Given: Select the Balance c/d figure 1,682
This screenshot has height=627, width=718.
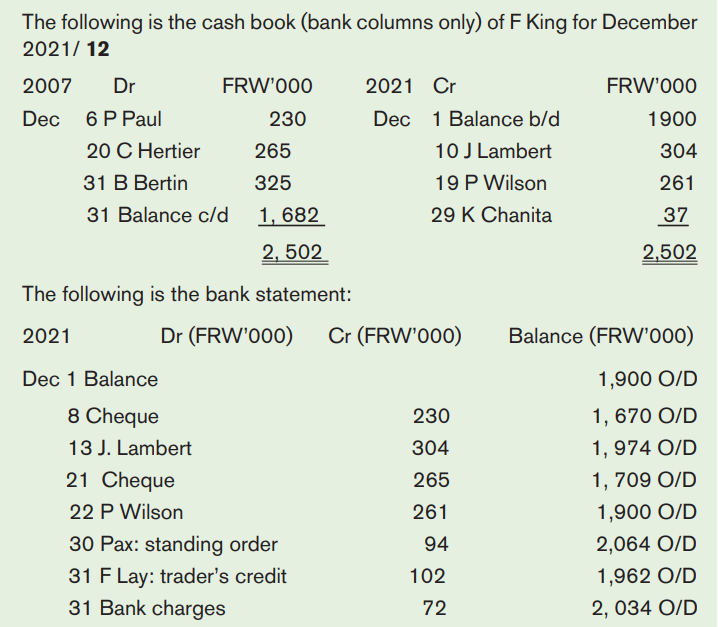Looking at the screenshot, I should [x=289, y=215].
